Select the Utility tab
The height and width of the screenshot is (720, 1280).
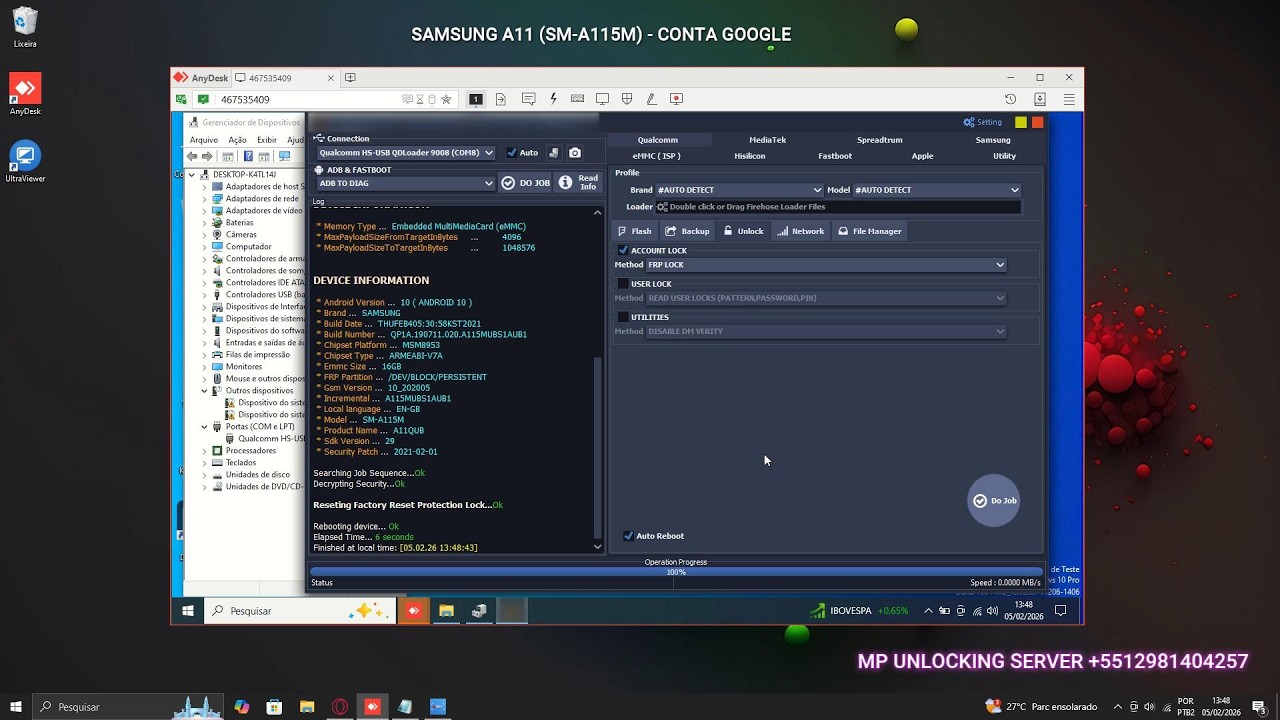pos(1004,156)
